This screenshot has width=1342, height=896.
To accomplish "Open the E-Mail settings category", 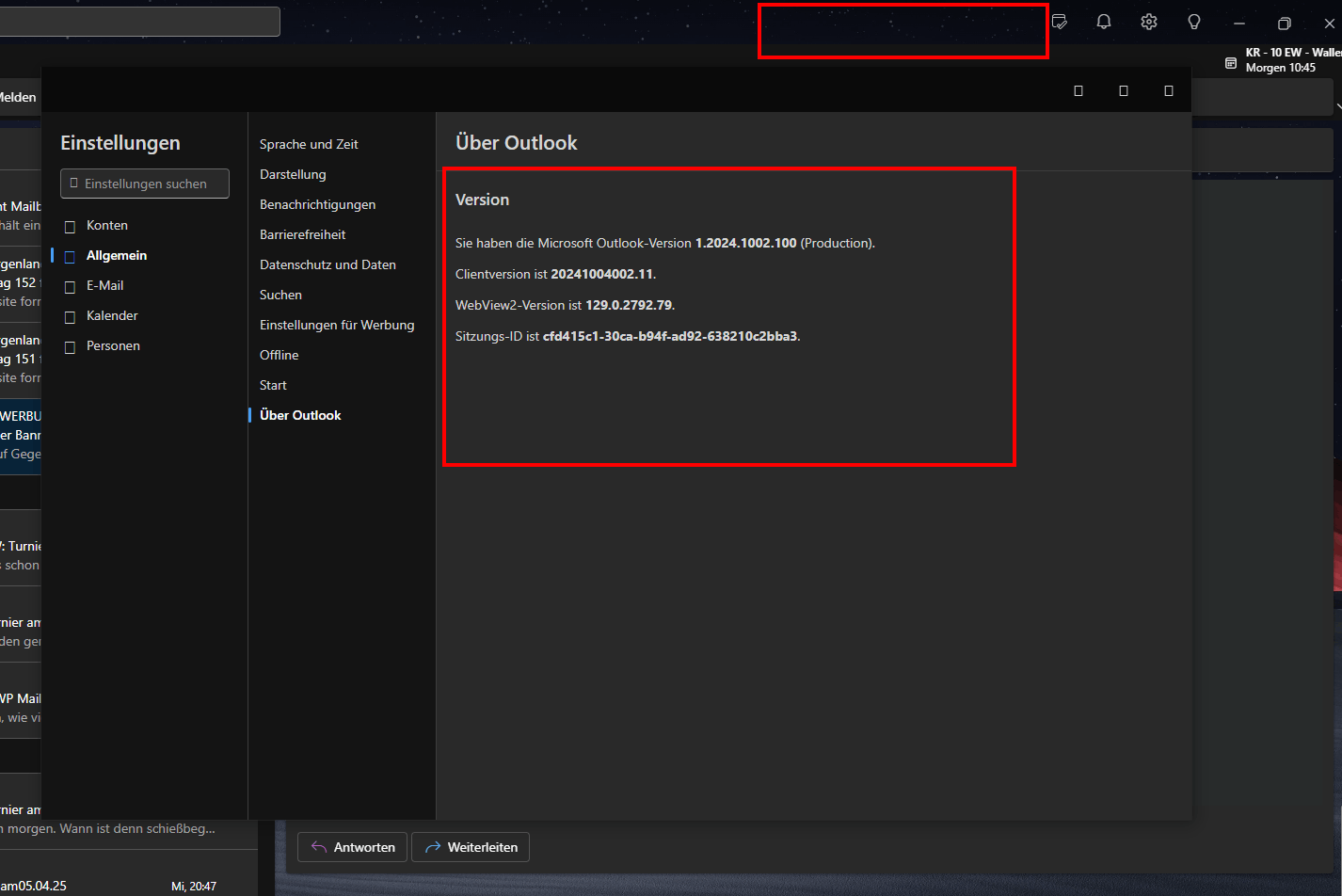I will click(104, 285).
